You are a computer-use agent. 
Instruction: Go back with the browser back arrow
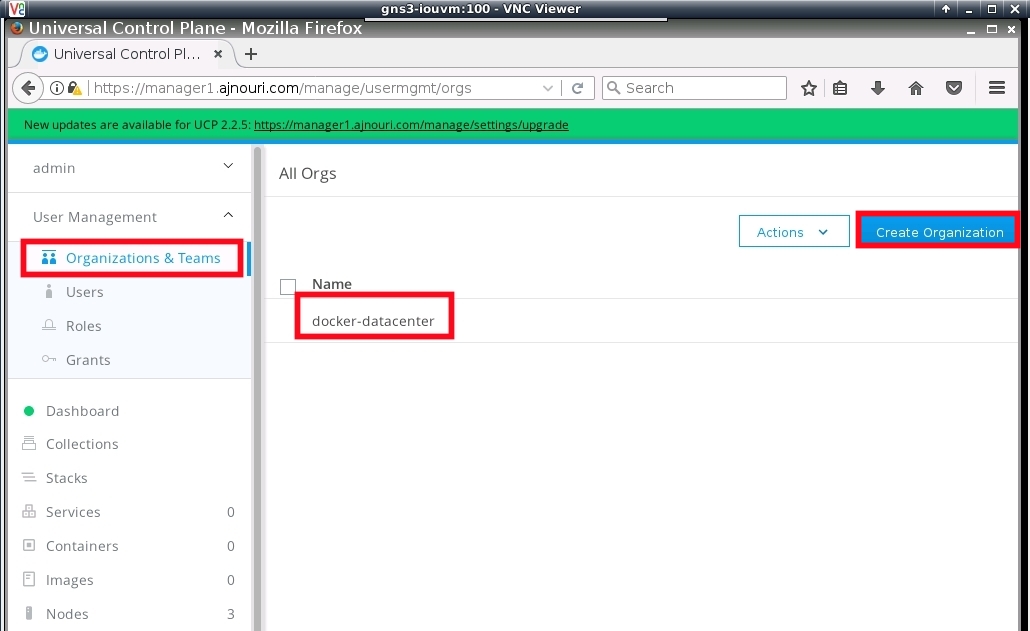pos(28,88)
